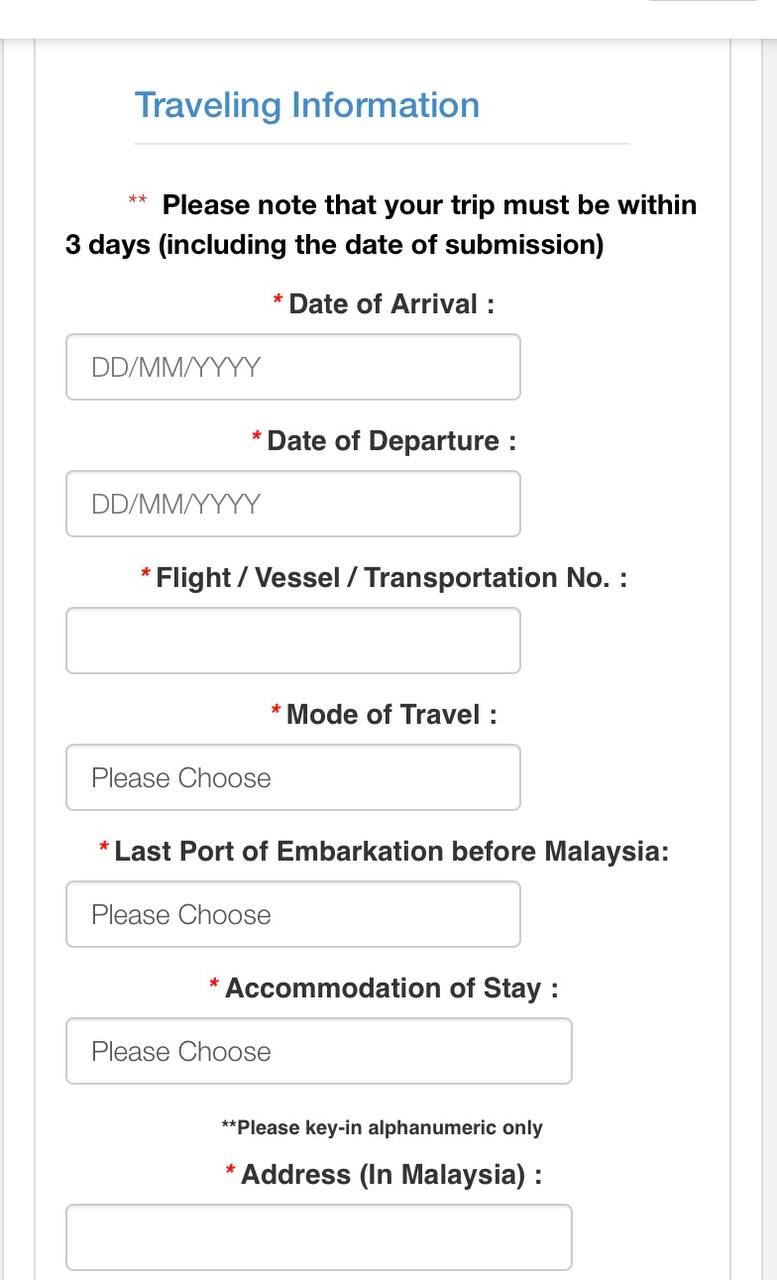
Task: Click the "Date of Arrival :" label text
Action: click(391, 304)
